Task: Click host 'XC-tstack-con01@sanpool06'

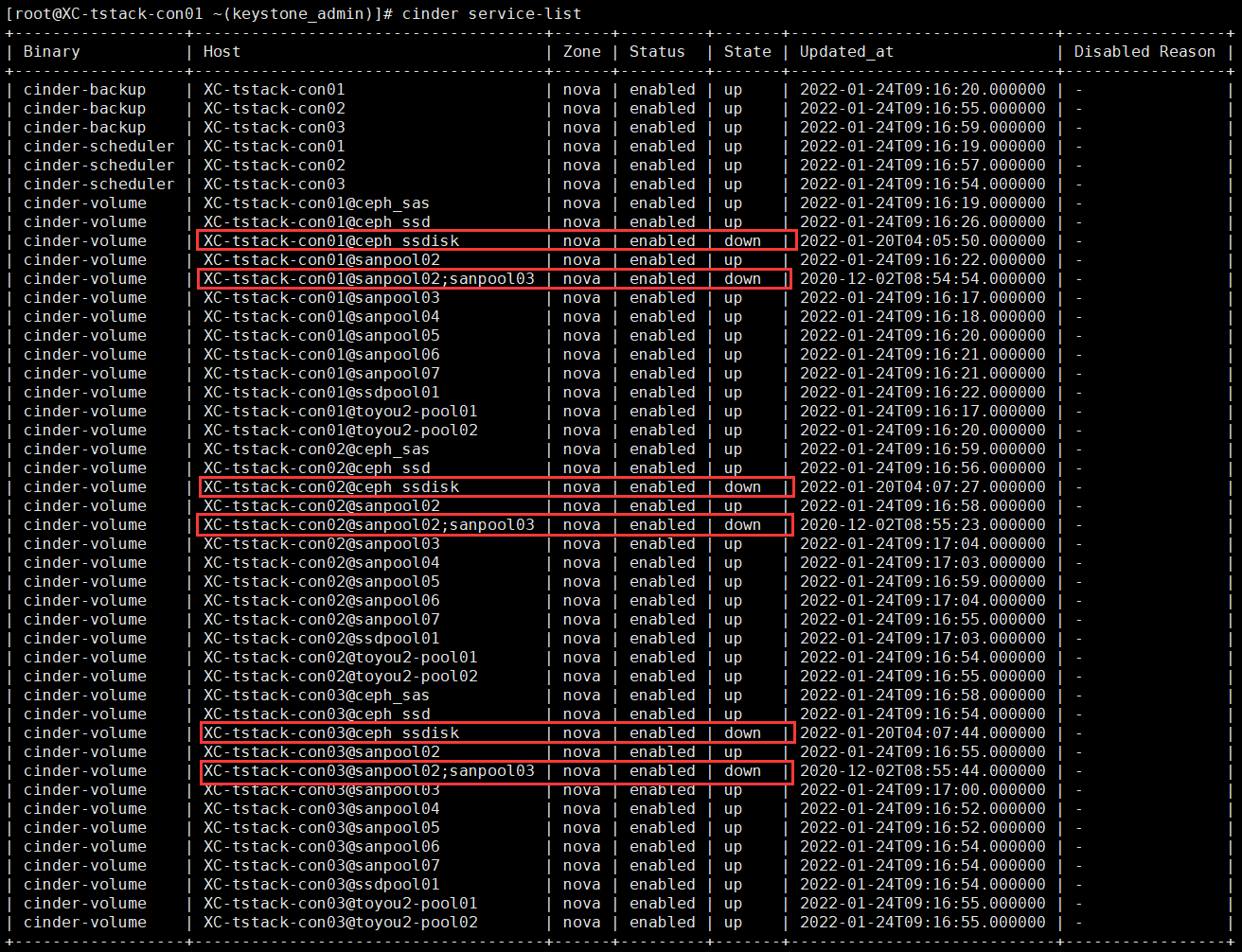Action: point(321,355)
